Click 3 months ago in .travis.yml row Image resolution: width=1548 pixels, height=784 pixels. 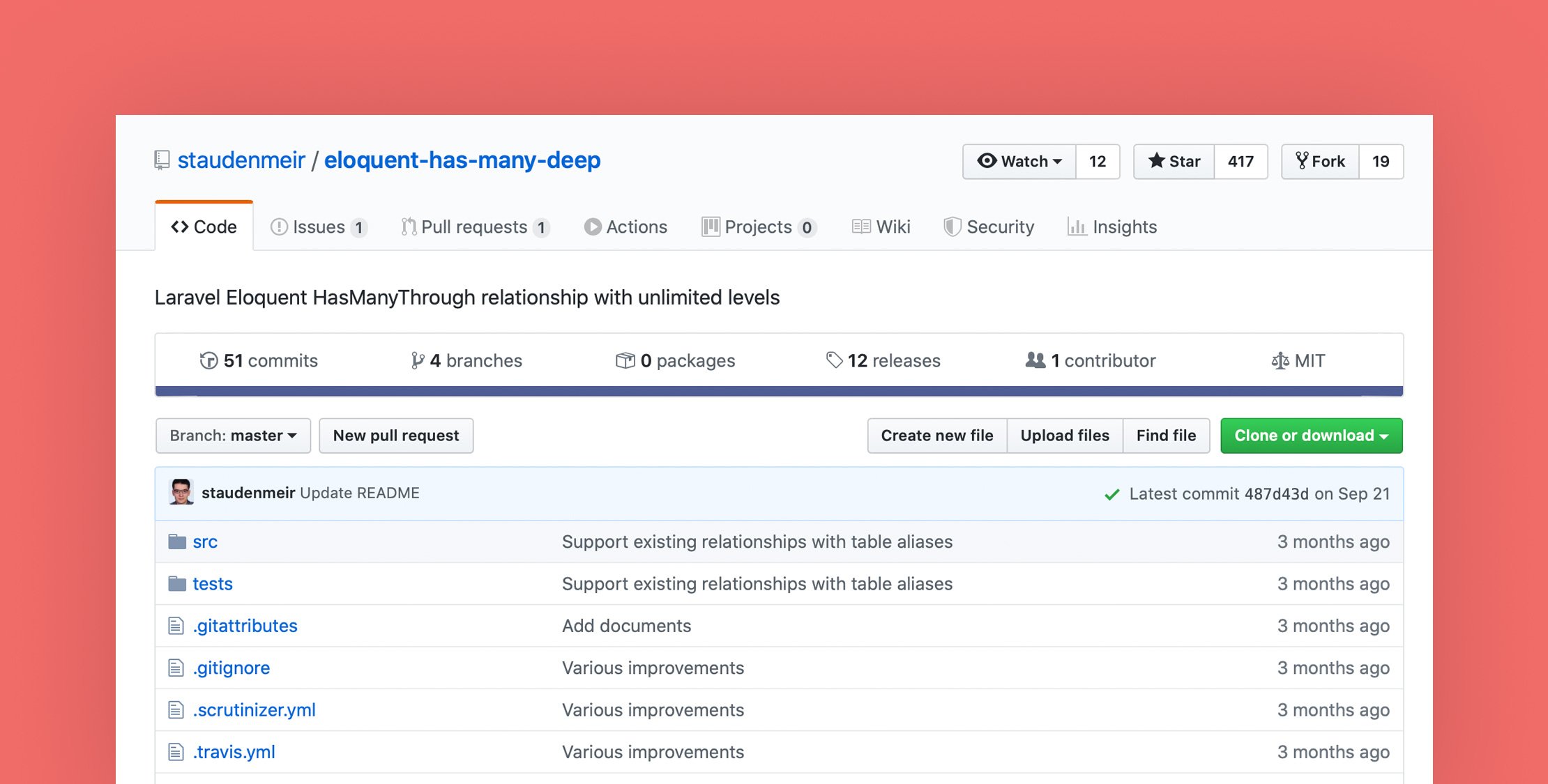[x=1333, y=752]
